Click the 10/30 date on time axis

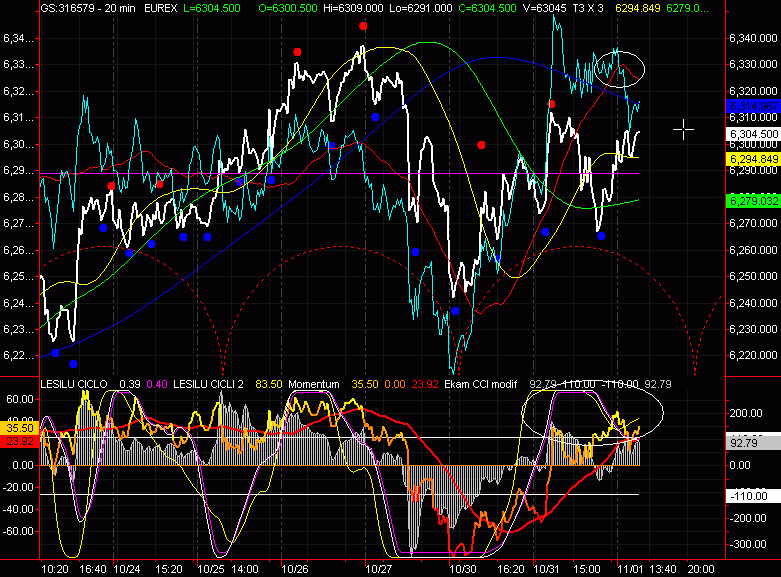(462, 567)
